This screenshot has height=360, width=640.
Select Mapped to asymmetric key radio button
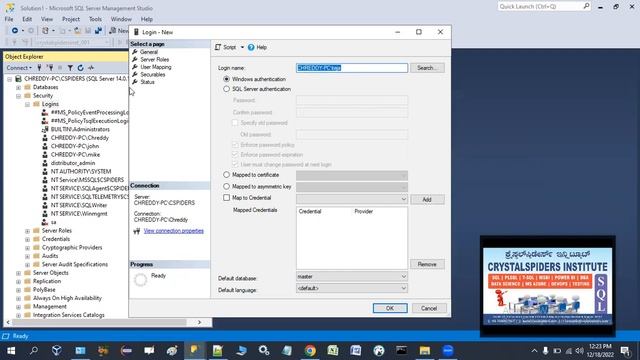tap(227, 186)
